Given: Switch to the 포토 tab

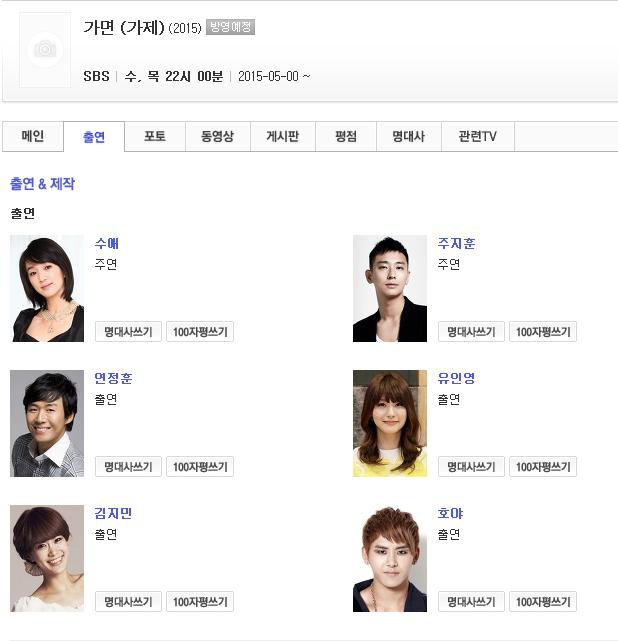Looking at the screenshot, I should [155, 136].
